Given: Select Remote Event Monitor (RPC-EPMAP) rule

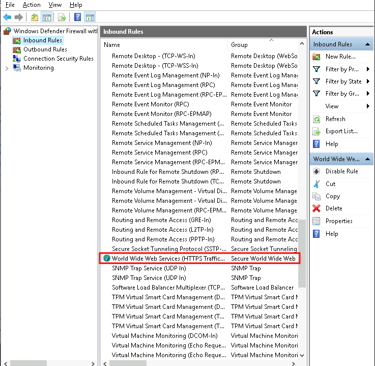Looking at the screenshot, I should [162, 114].
